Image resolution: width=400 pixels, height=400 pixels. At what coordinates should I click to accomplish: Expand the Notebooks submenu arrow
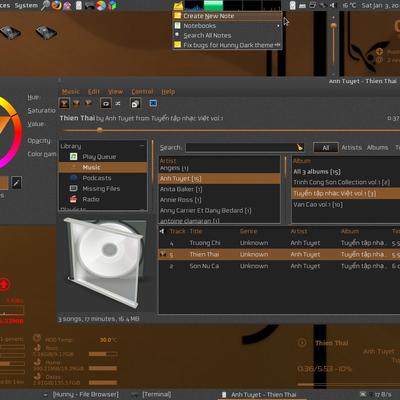pos(278,26)
